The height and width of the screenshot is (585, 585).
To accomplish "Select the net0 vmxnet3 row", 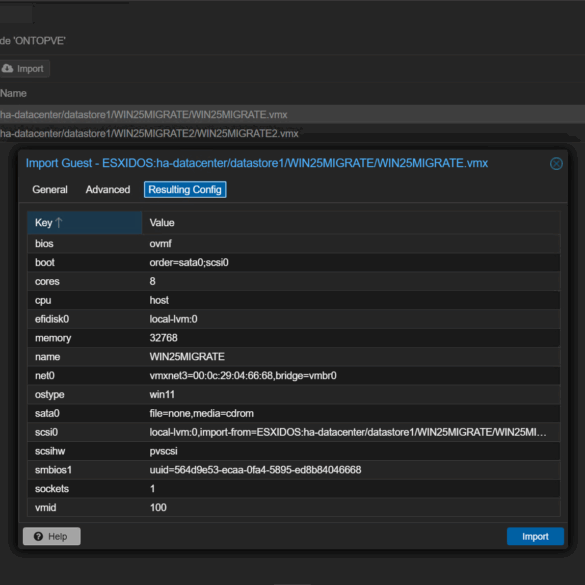I will pyautogui.click(x=294, y=376).
